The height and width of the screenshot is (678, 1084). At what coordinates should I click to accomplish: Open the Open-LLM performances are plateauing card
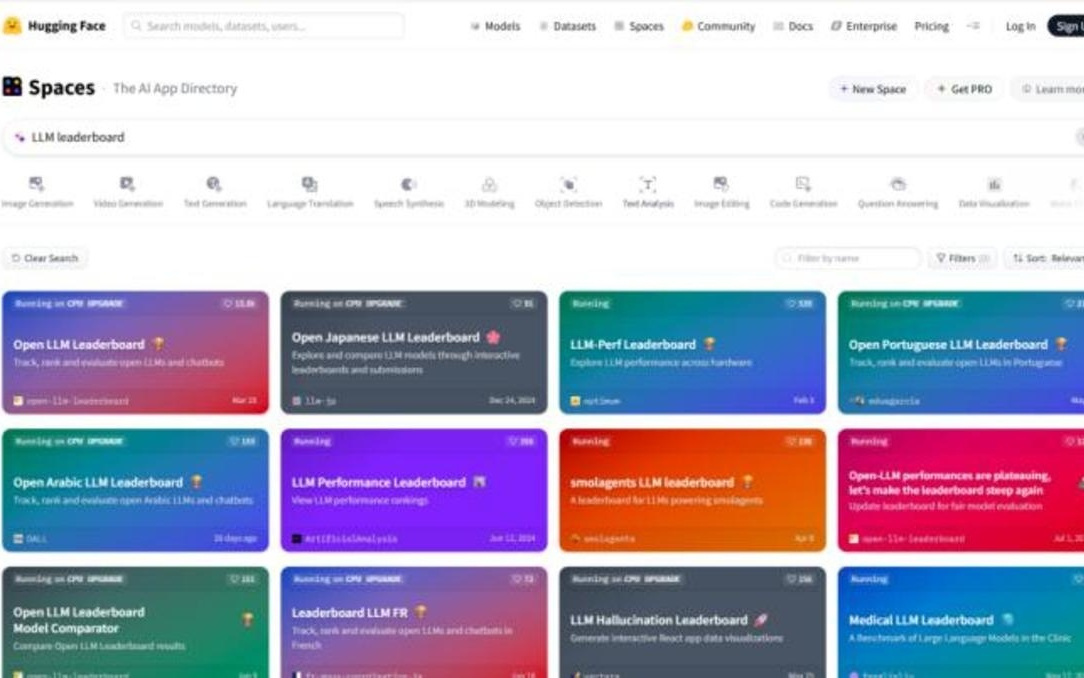point(961,490)
